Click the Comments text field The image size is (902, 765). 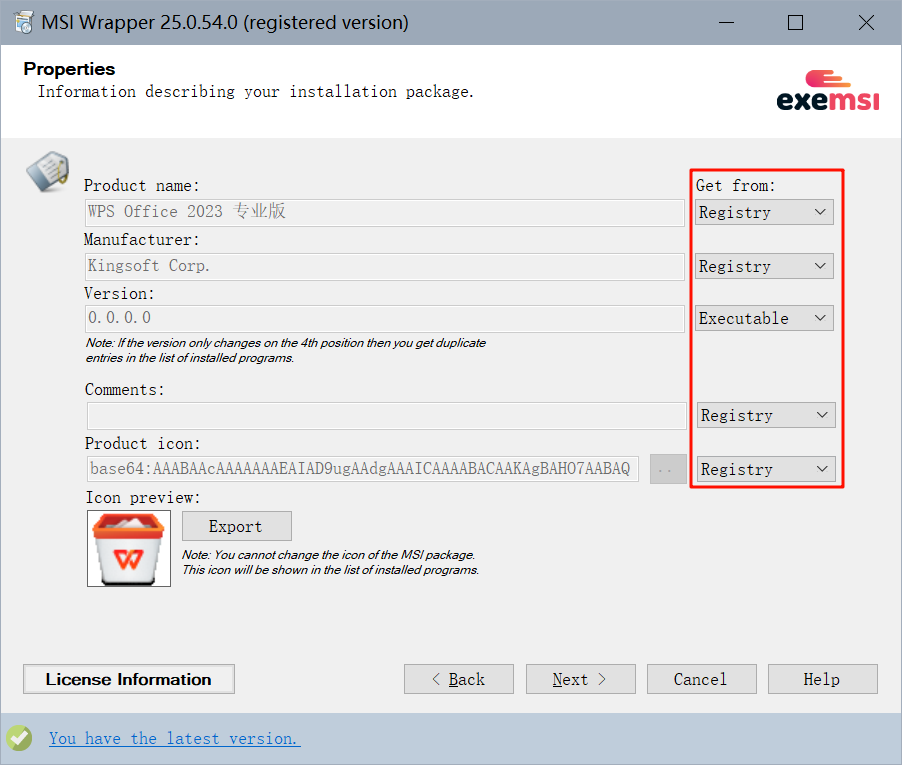tap(385, 415)
